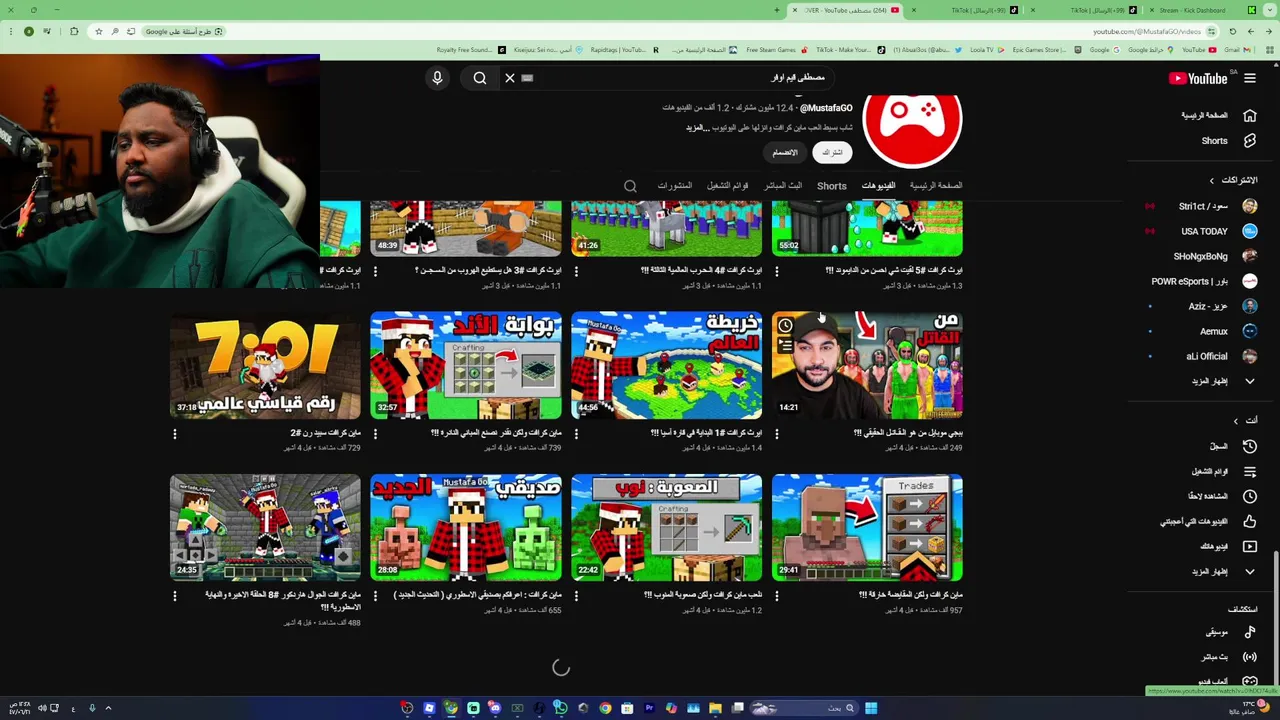This screenshot has width=1280, height=720.
Task: Open the 22:42 noob difficulty video thumbnail
Action: tap(666, 528)
